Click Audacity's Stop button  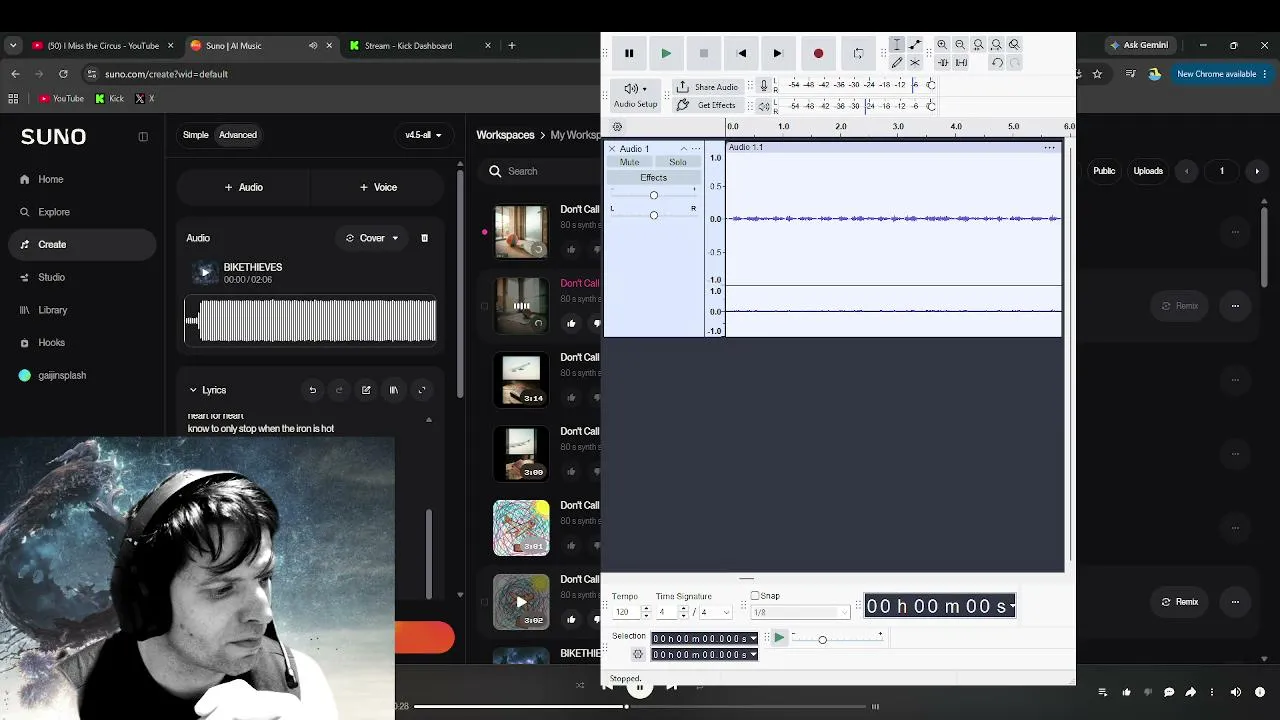(703, 53)
